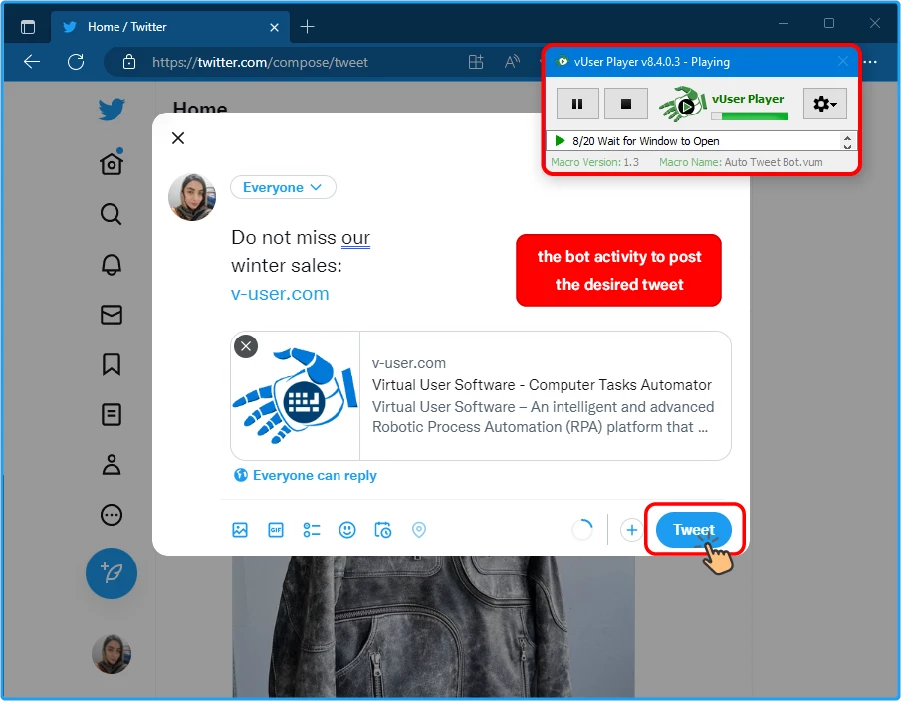901x701 pixels.
Task: Open Notifications bell icon
Action: point(111,264)
